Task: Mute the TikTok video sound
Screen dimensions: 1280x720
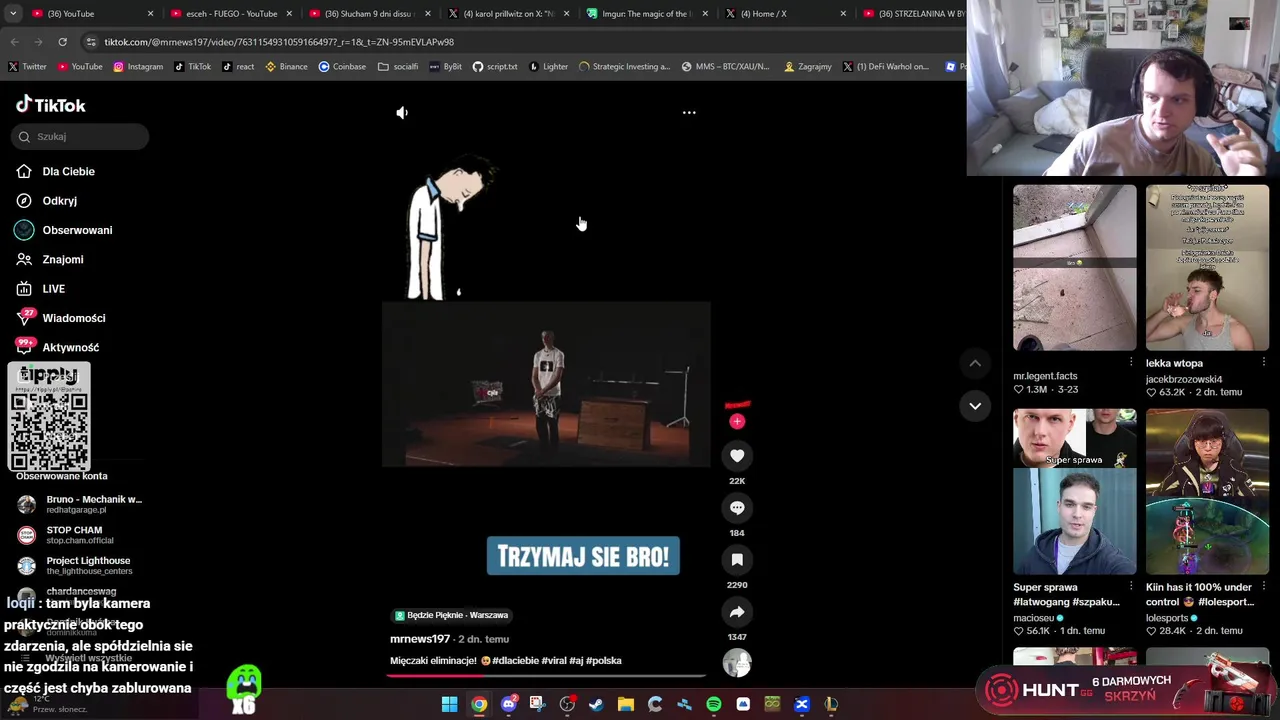Action: tap(402, 113)
